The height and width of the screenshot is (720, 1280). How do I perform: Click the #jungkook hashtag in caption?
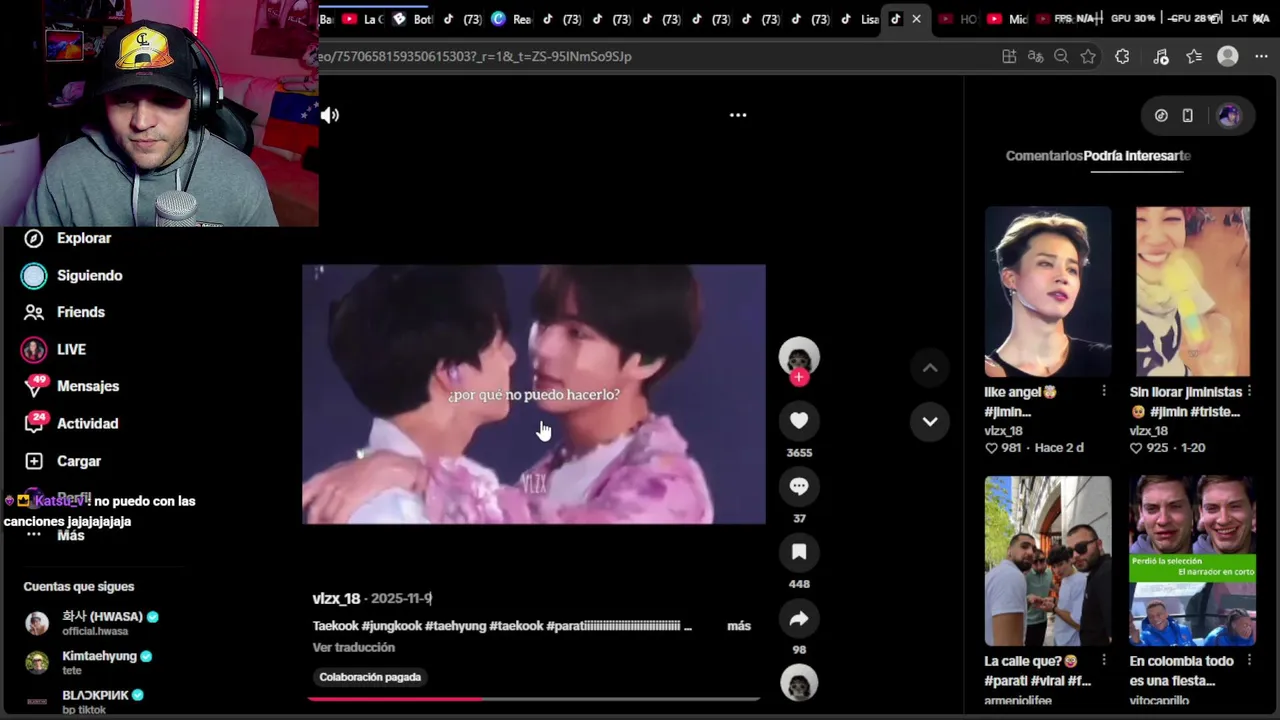[391, 626]
